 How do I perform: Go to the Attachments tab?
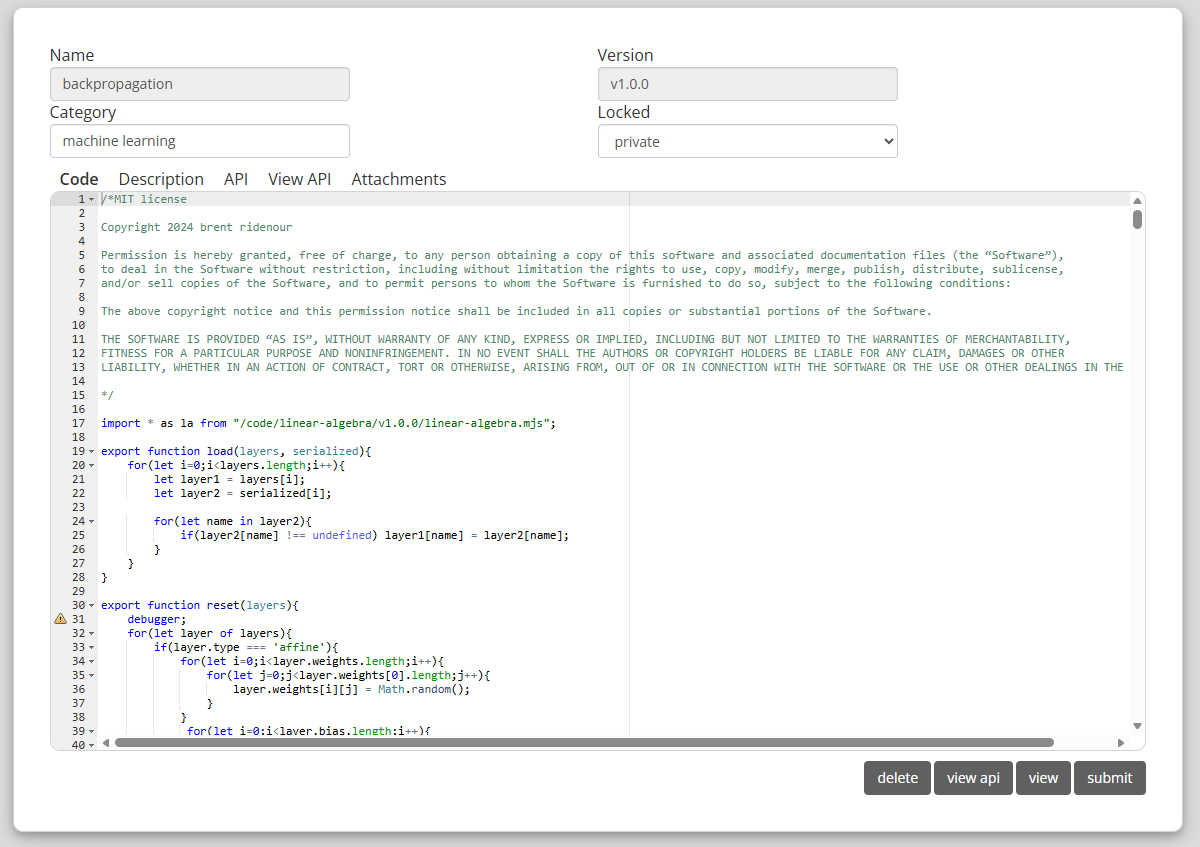point(399,179)
